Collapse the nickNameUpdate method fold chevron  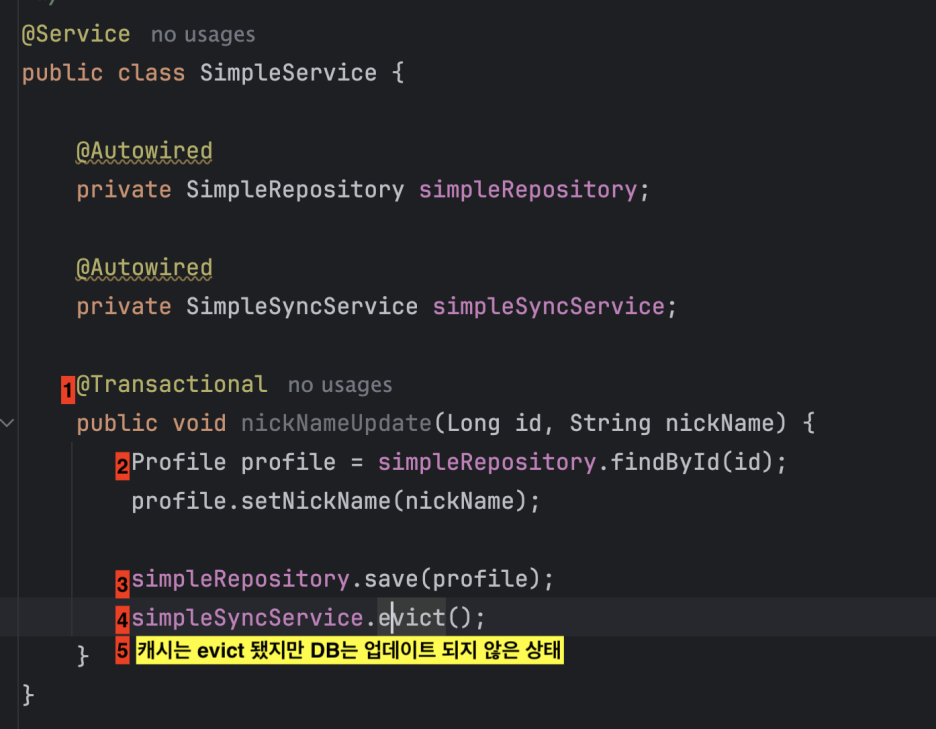(7, 423)
